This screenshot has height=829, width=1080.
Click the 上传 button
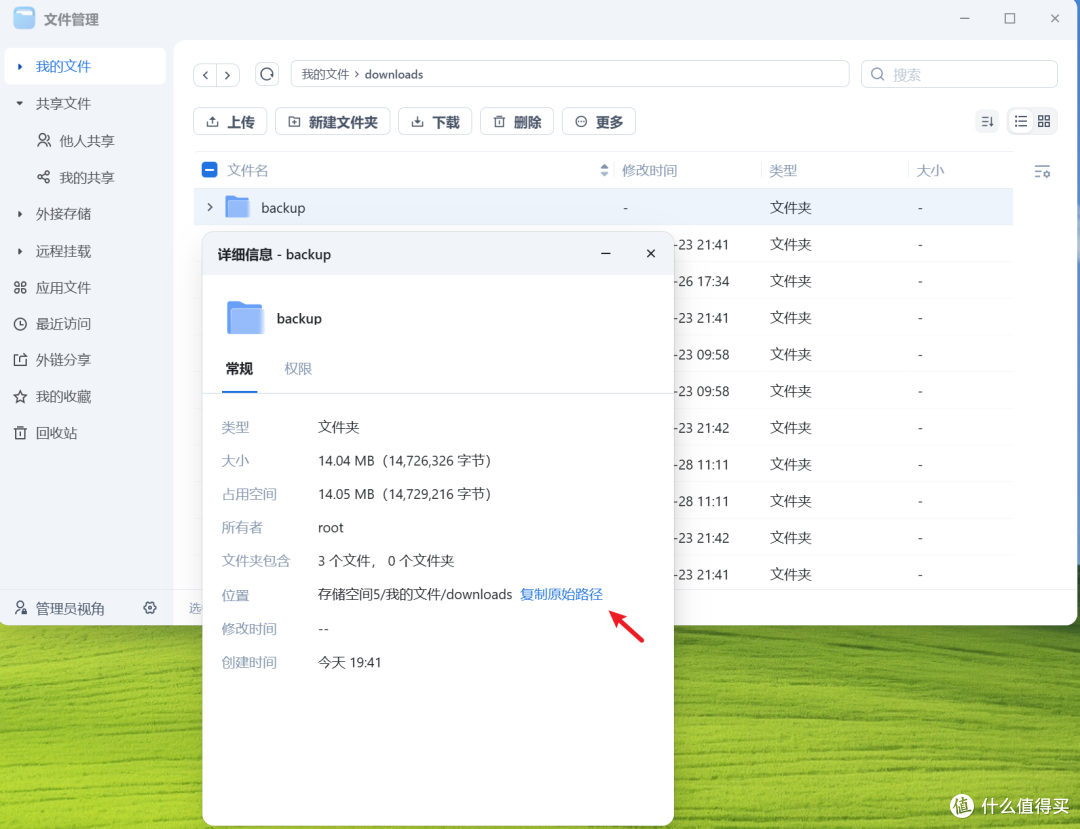point(230,122)
